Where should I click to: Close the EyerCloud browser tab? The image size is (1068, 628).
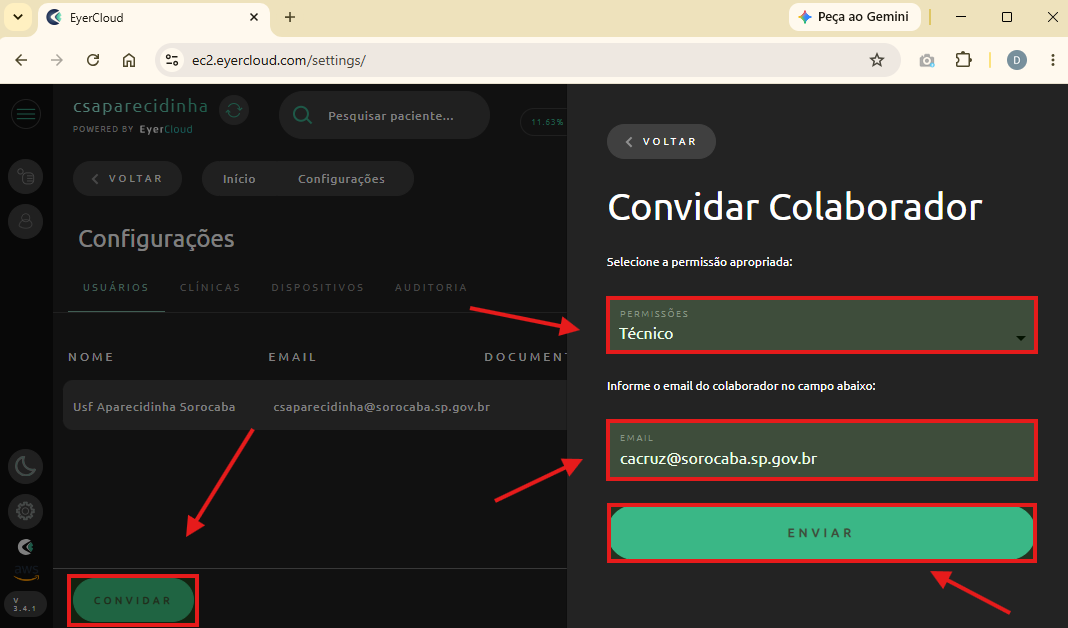click(x=254, y=17)
